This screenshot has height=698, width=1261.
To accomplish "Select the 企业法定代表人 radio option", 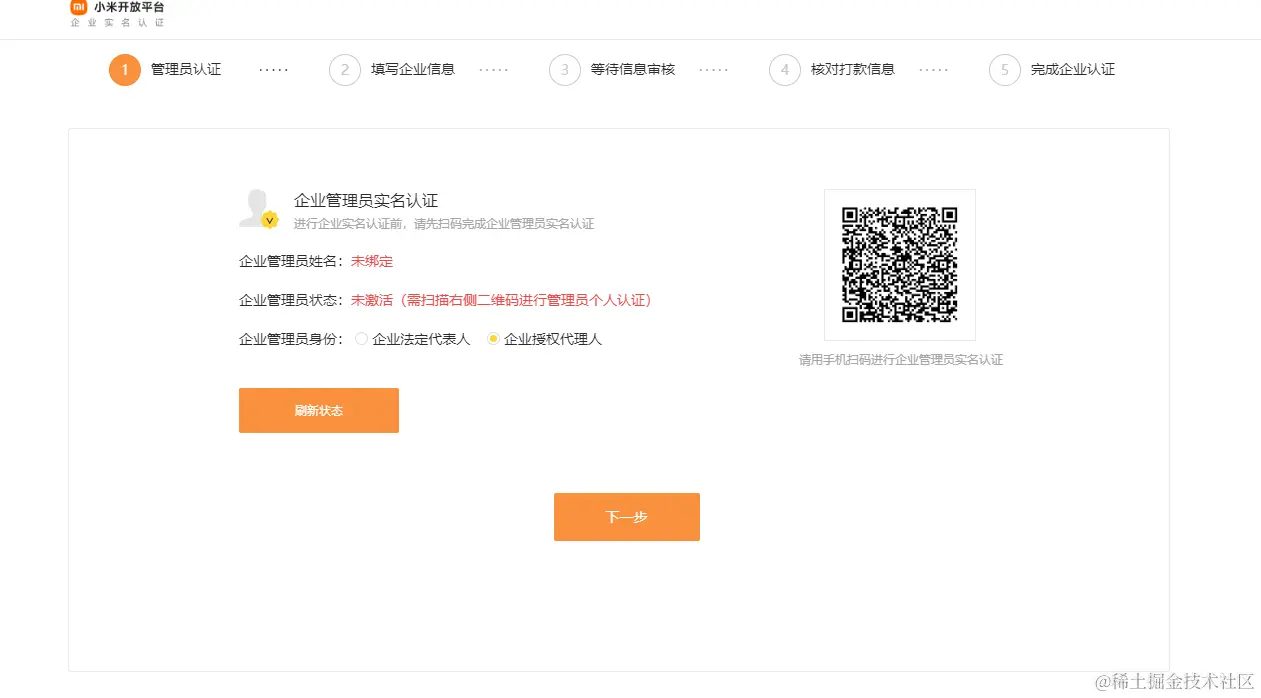I will pos(361,339).
